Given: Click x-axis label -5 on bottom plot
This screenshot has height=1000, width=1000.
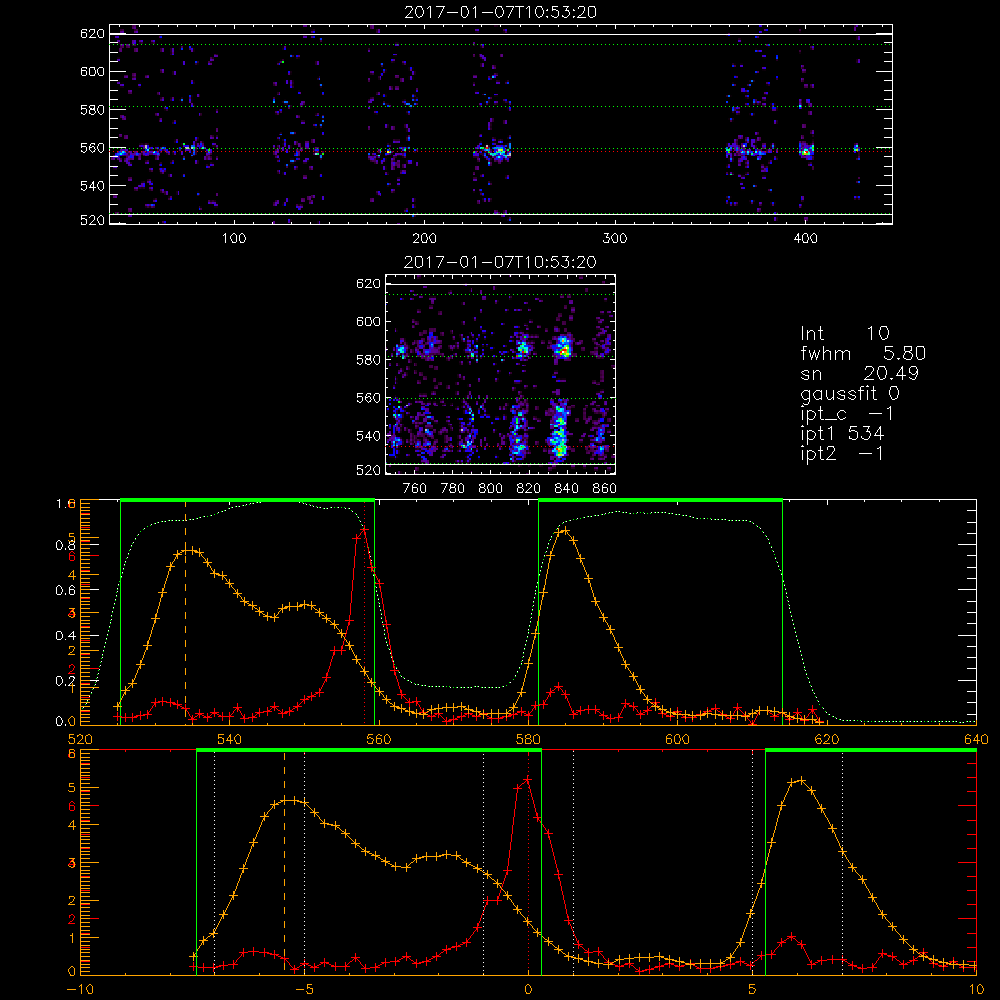Looking at the screenshot, I should pyautogui.click(x=304, y=990).
